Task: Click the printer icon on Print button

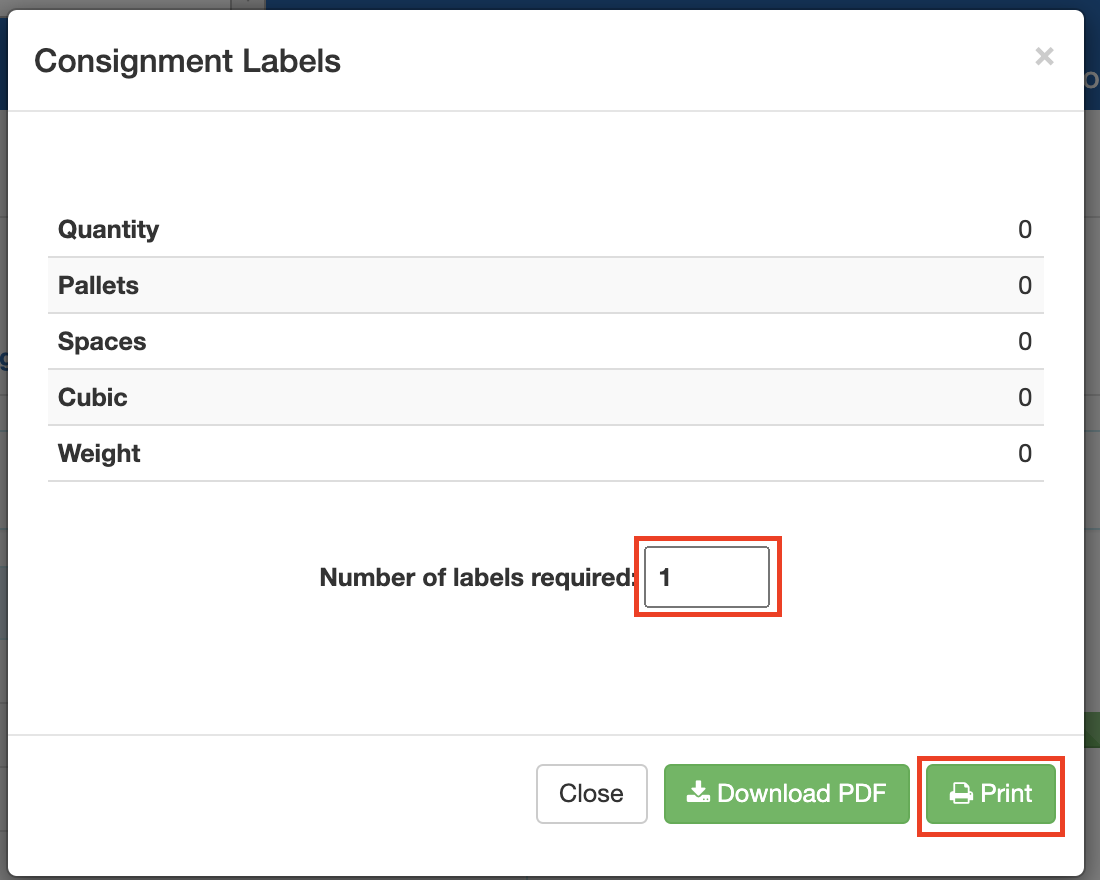Action: pos(961,794)
